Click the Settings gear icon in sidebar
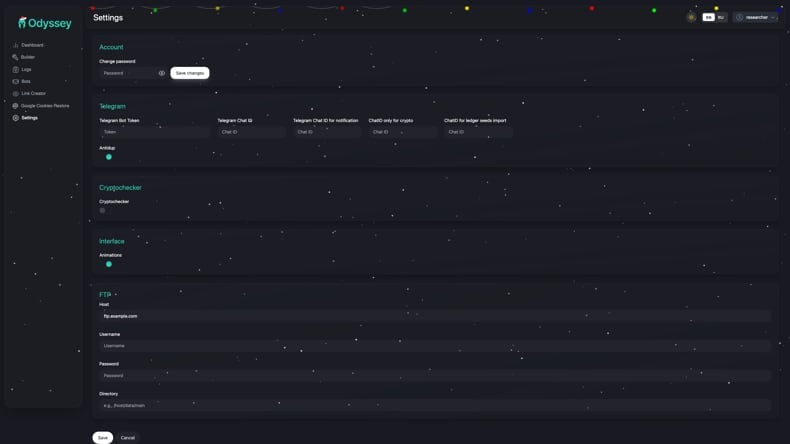 click(16, 118)
